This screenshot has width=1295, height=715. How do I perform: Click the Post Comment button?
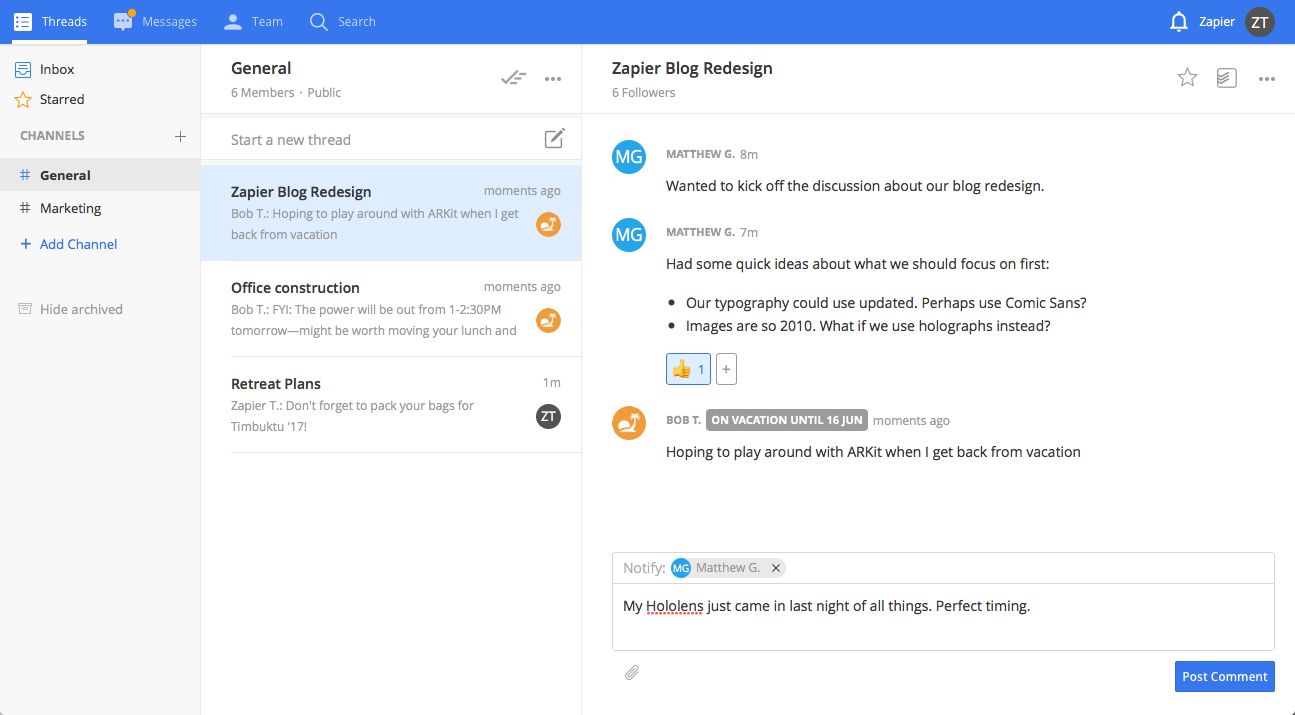[x=1224, y=676]
